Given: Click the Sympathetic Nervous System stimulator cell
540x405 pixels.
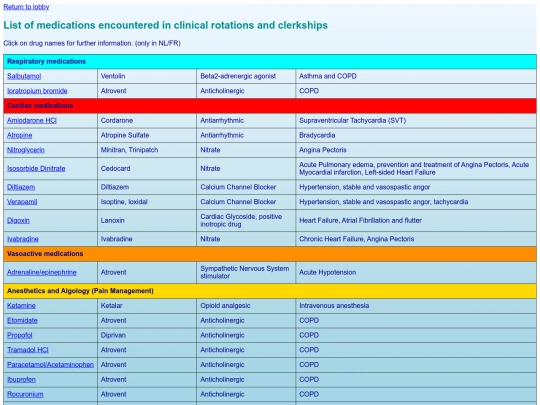Looking at the screenshot, I should click(246, 272).
